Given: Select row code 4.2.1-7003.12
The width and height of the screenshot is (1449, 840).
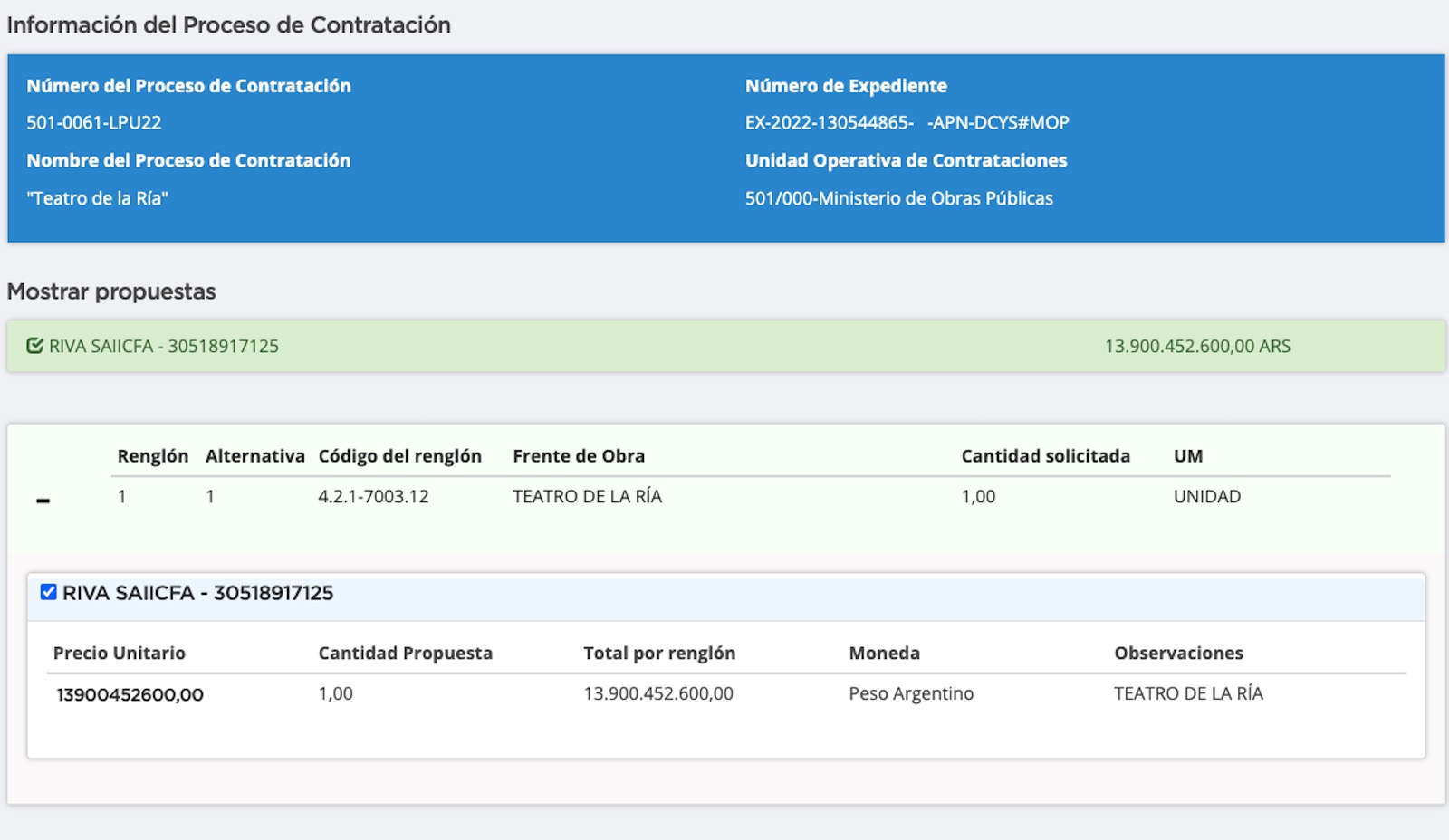Looking at the screenshot, I should coord(373,496).
